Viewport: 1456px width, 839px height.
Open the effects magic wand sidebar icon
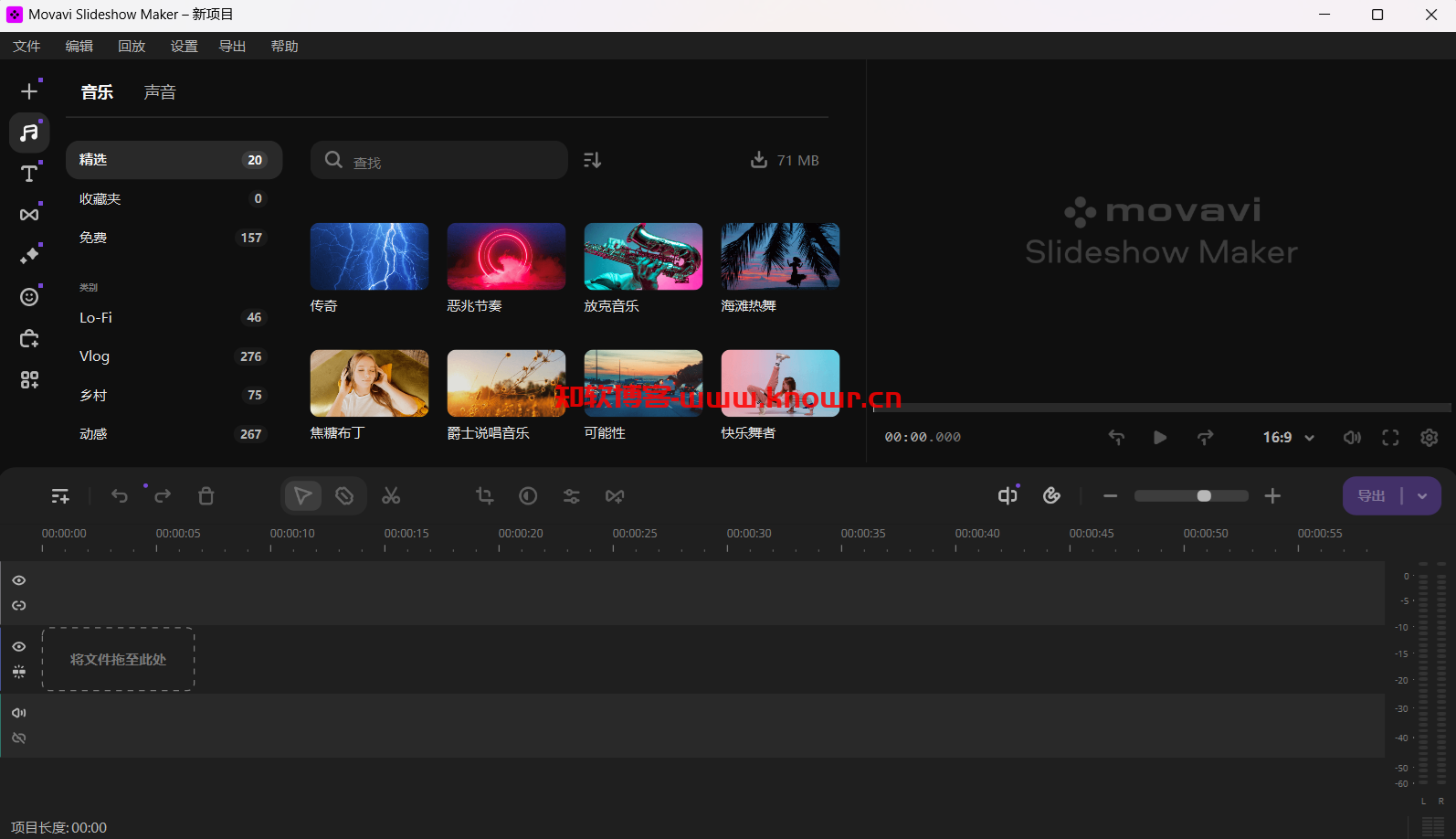29,256
